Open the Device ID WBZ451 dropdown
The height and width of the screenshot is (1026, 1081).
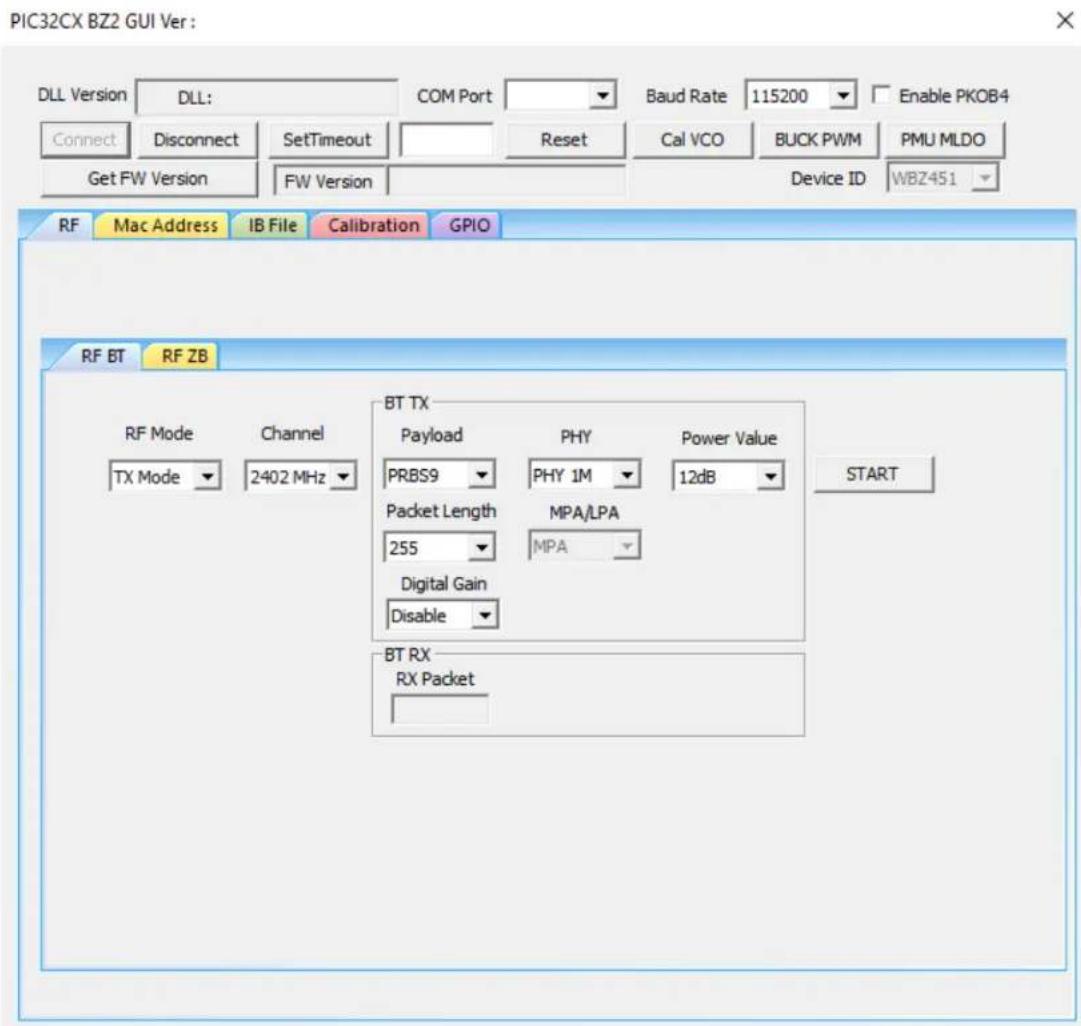pyautogui.click(x=942, y=178)
